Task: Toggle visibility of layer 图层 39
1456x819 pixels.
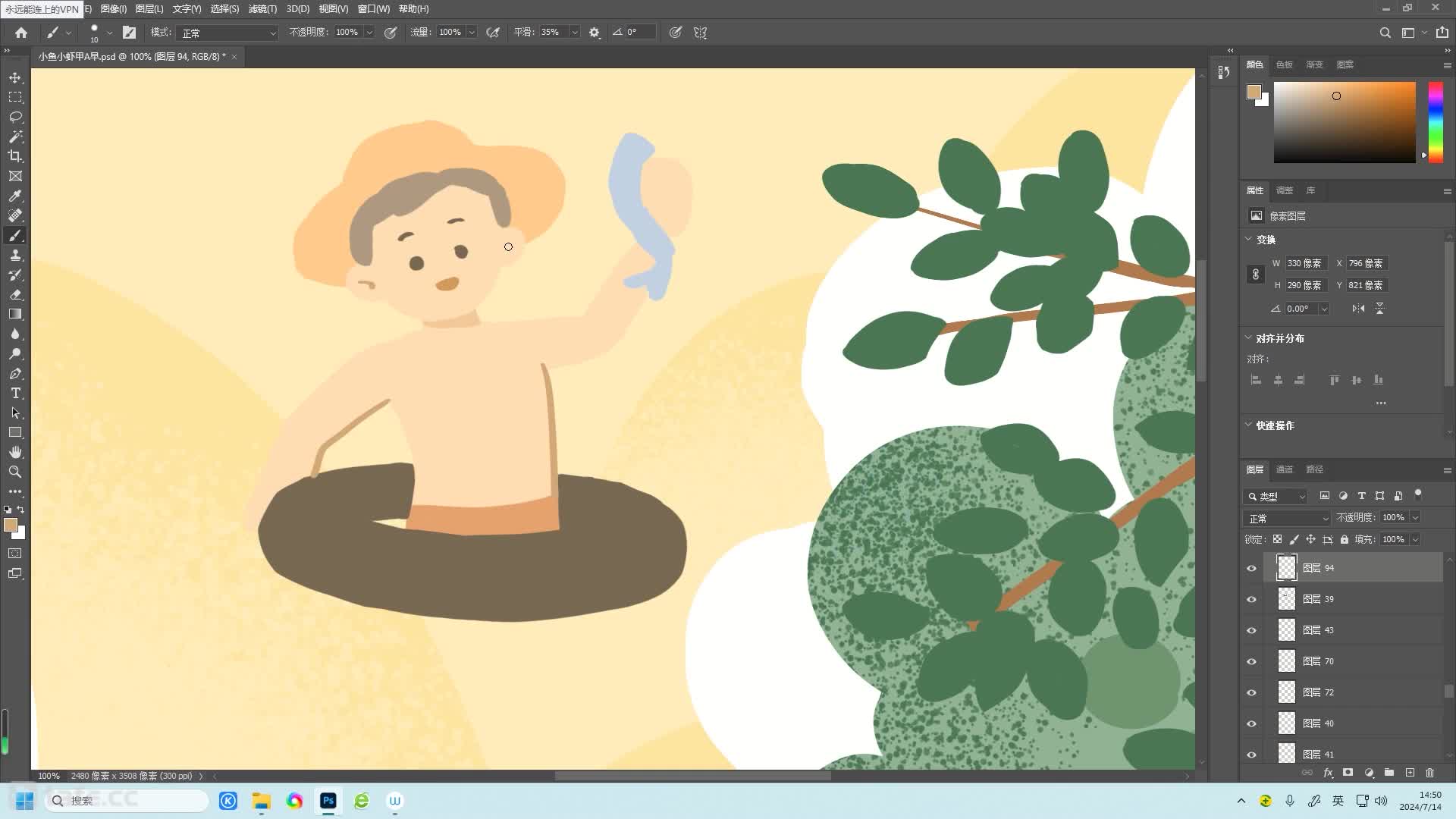Action: click(x=1252, y=599)
